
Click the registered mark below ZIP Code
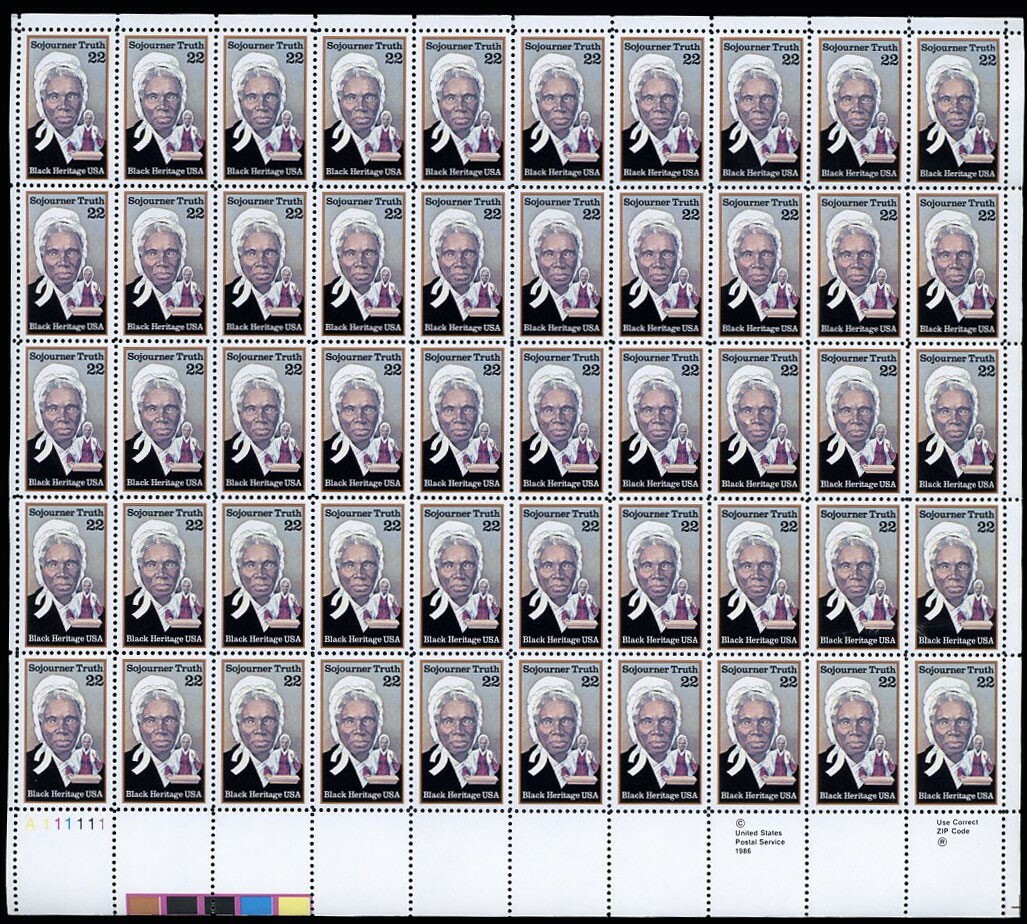(x=941, y=842)
